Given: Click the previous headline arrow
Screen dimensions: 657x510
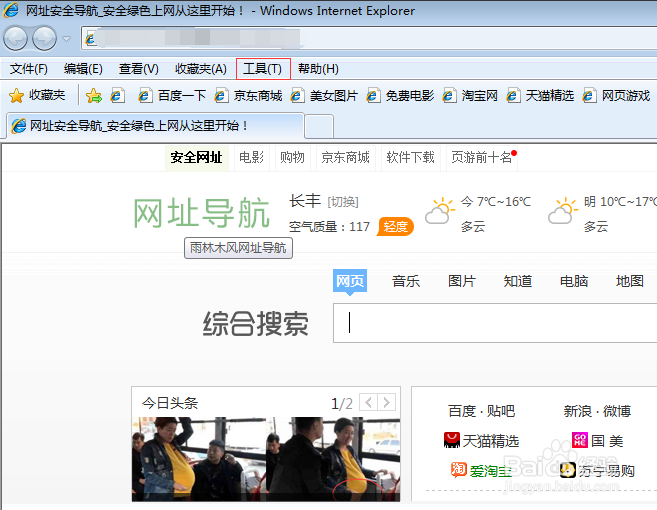Looking at the screenshot, I should tap(368, 403).
